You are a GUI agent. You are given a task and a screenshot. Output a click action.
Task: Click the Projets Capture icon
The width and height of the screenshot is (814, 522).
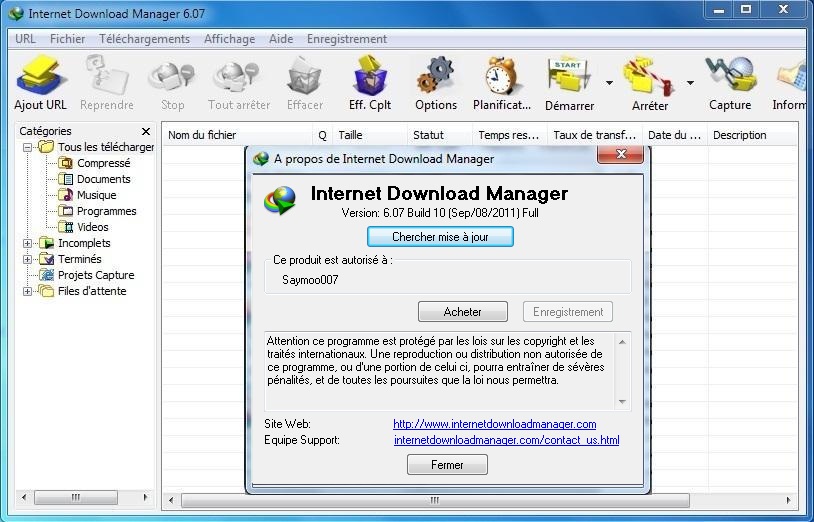point(47,275)
